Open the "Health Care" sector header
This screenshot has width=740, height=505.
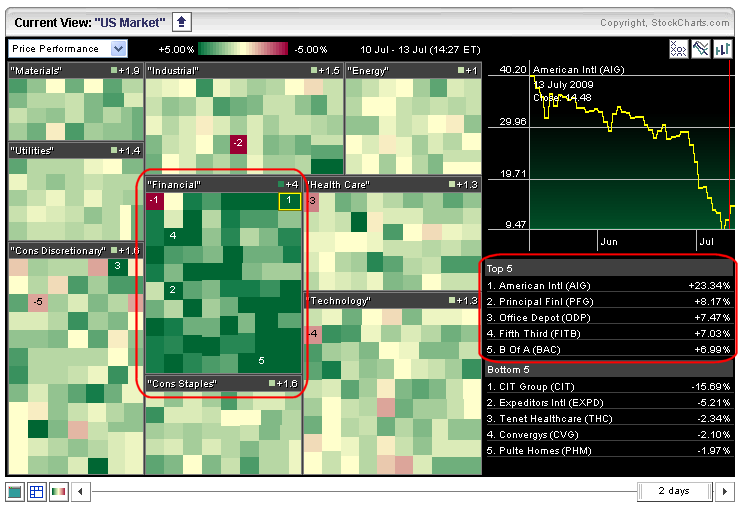point(393,185)
